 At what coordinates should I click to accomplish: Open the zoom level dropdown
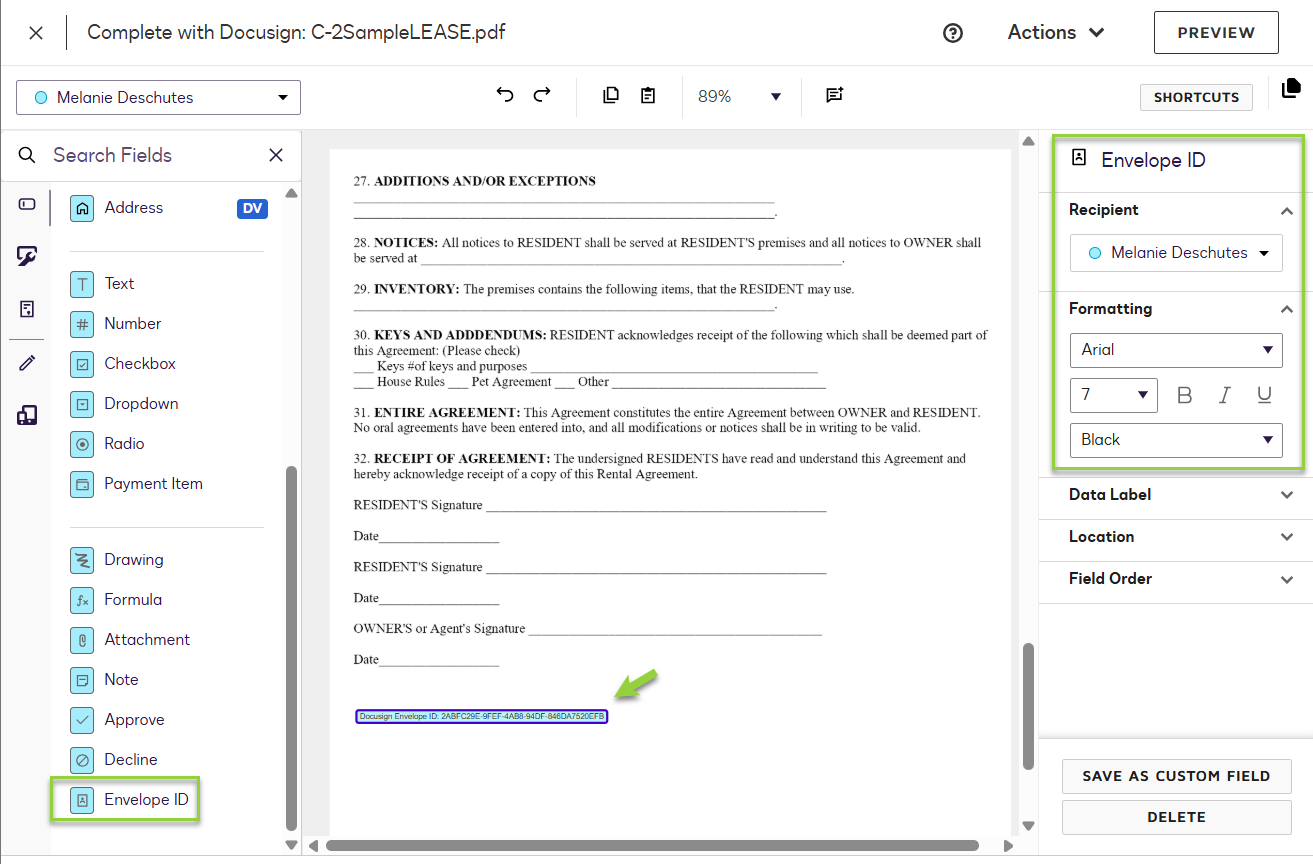[775, 96]
